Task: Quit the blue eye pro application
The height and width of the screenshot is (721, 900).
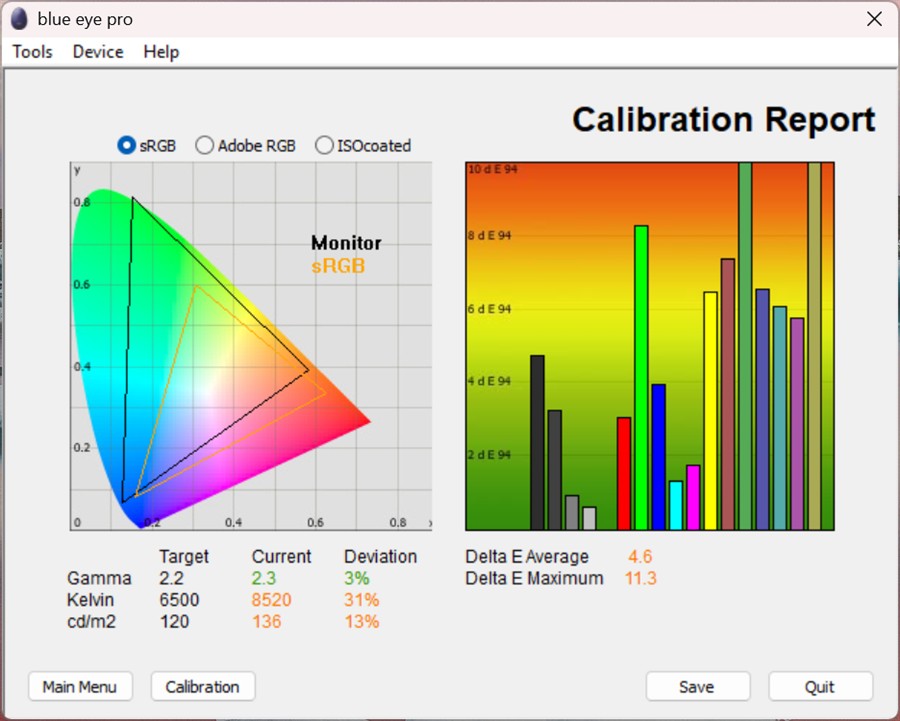Action: [820, 686]
